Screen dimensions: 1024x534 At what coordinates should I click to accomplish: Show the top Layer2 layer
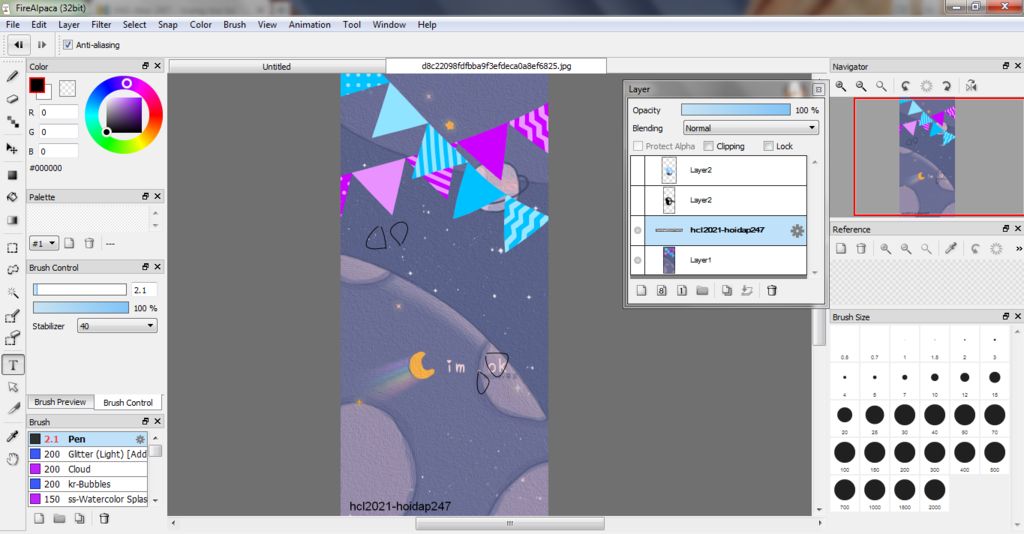[x=637, y=170]
